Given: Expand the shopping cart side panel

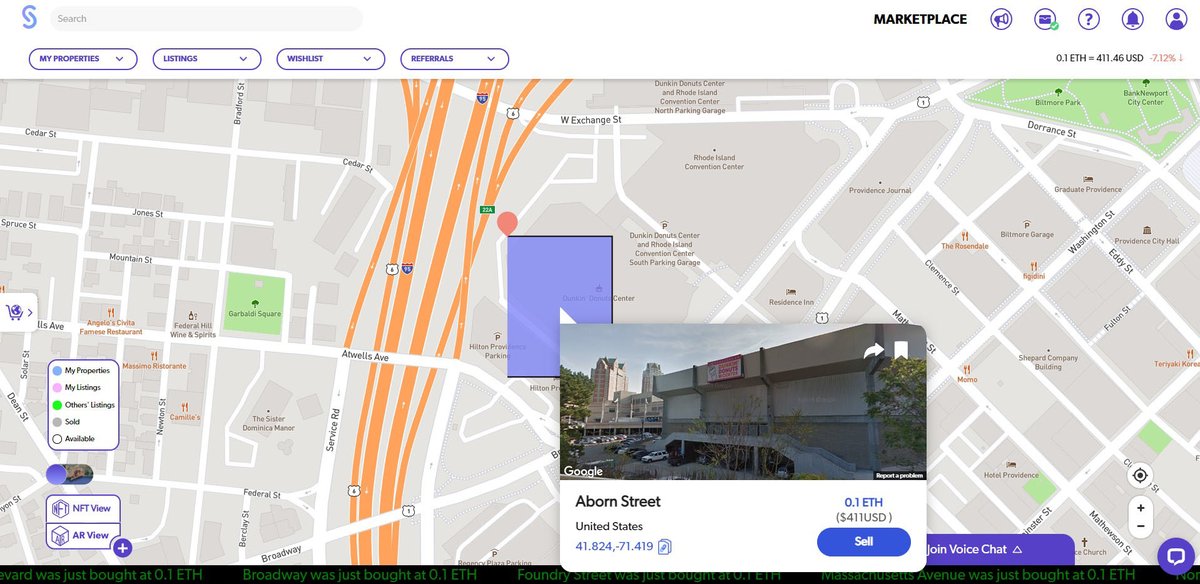Looking at the screenshot, I should (18, 313).
